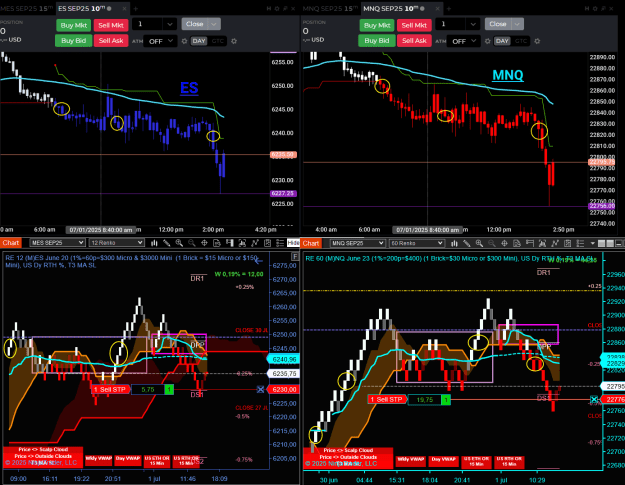Open ATM settings gear in ES panel
Viewport: 625px width, 485px height.
[184, 41]
